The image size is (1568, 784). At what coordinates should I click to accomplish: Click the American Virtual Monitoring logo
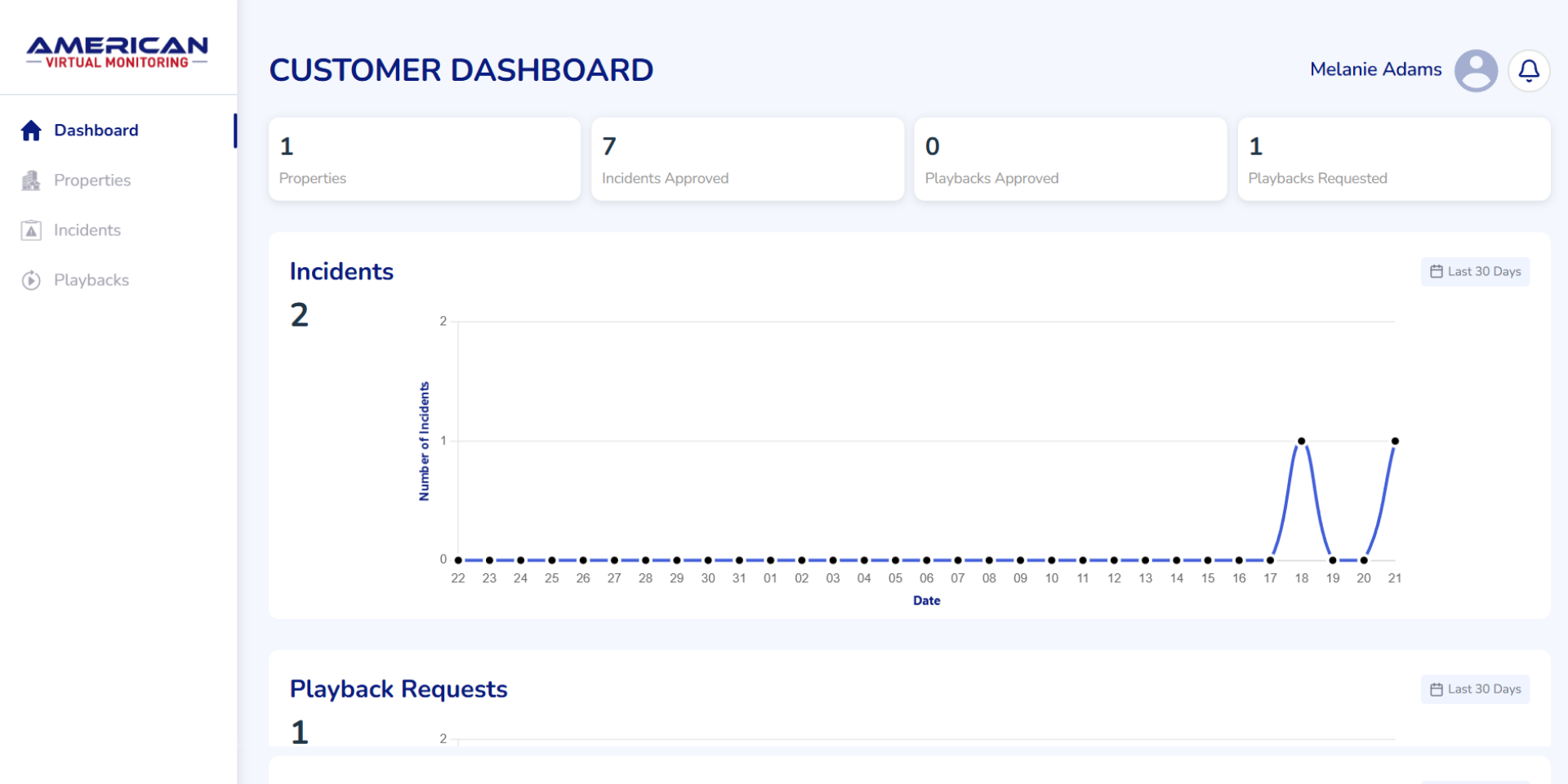point(118,52)
